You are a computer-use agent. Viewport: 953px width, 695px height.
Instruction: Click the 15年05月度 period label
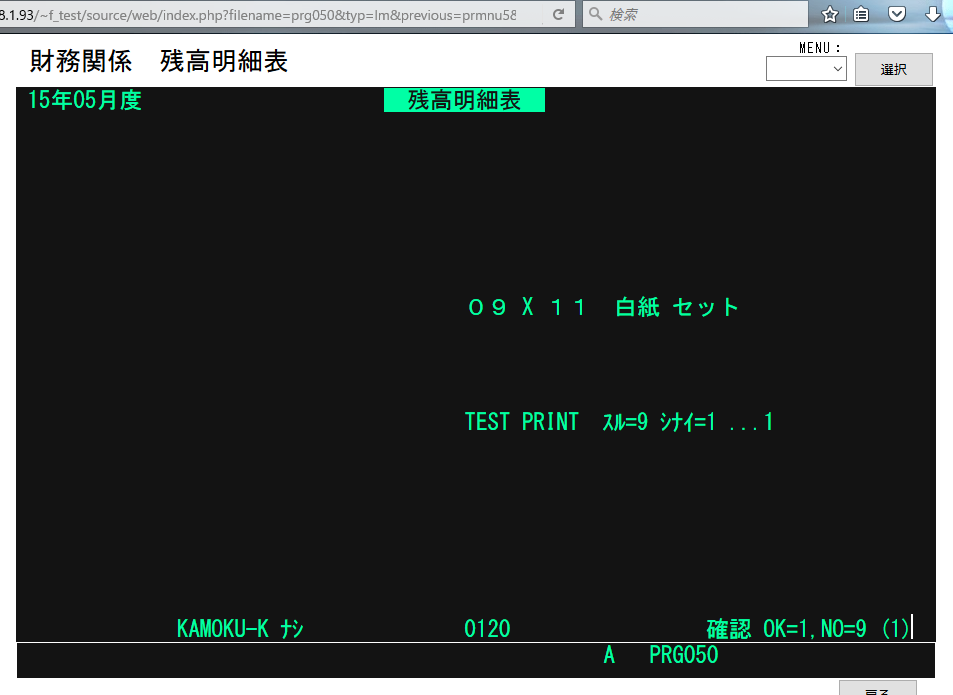click(85, 100)
